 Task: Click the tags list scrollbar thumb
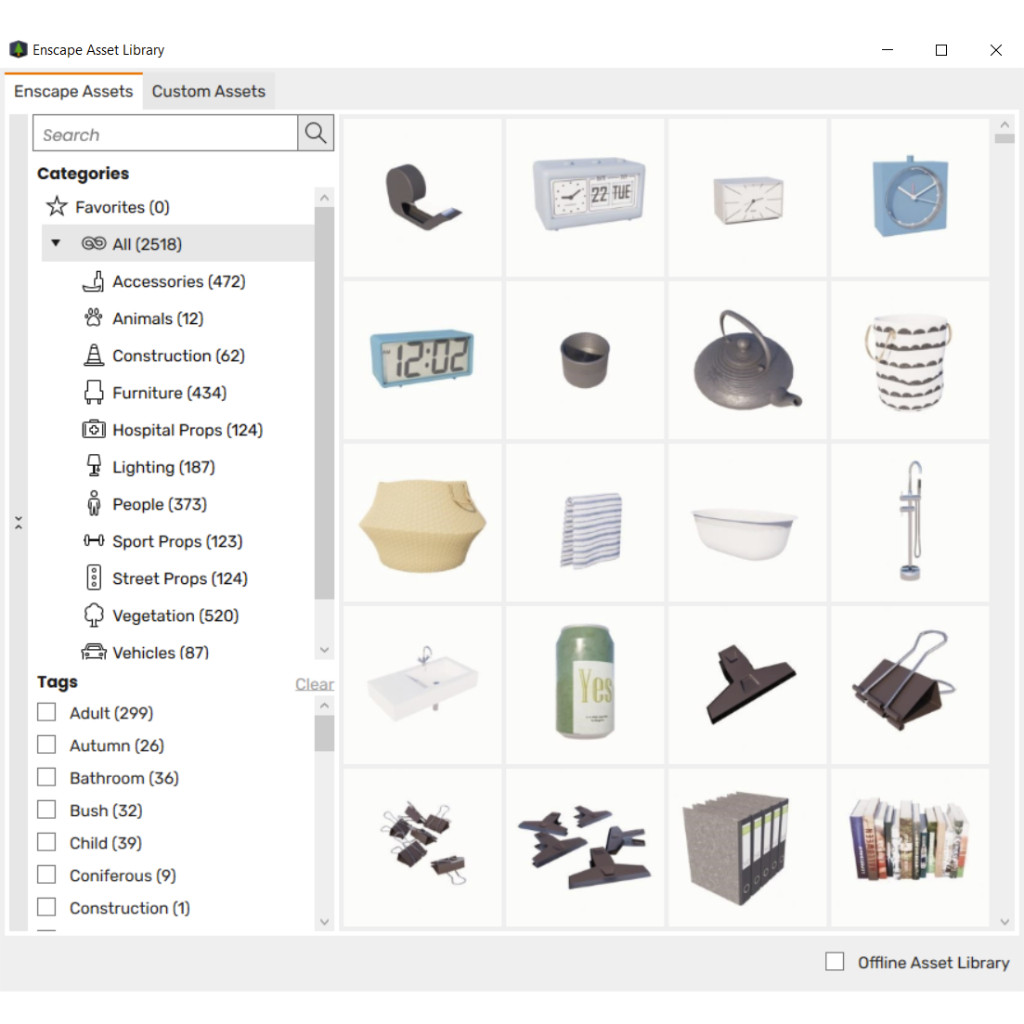coord(325,733)
